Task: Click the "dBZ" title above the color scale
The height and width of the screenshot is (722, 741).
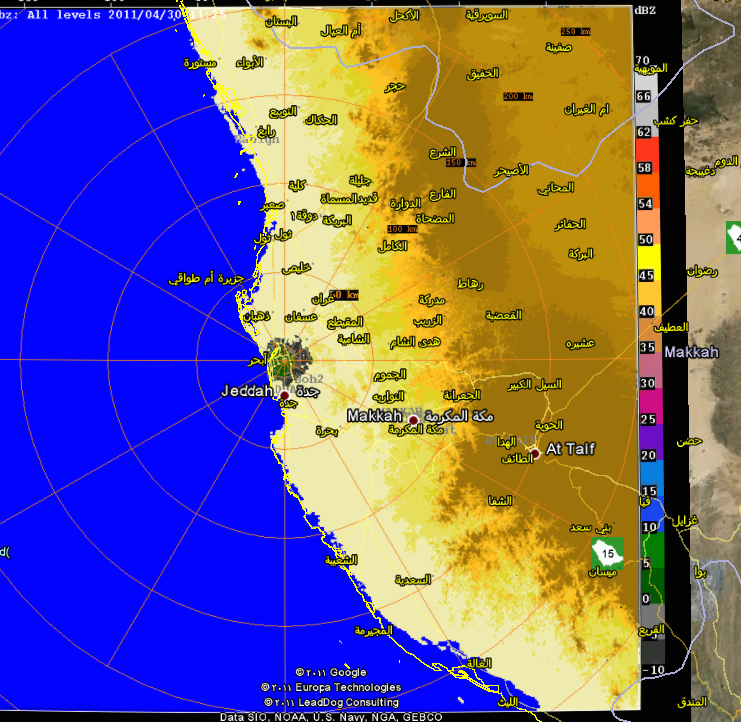Action: point(645,10)
